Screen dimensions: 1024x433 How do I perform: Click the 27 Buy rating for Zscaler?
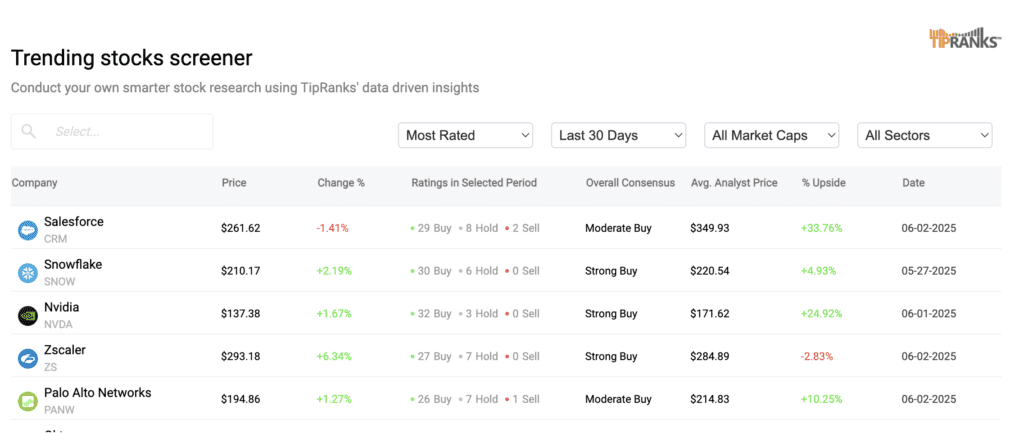coord(431,357)
